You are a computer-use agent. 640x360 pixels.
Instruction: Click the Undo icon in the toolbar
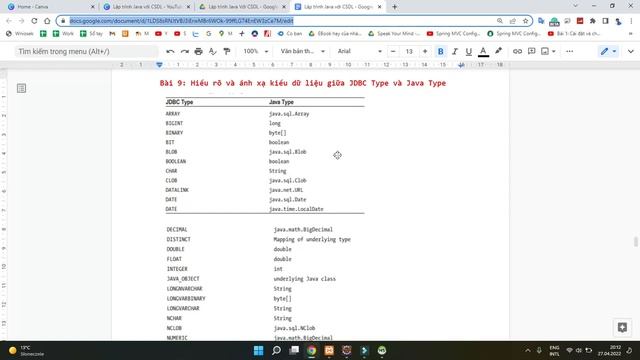[170, 51]
